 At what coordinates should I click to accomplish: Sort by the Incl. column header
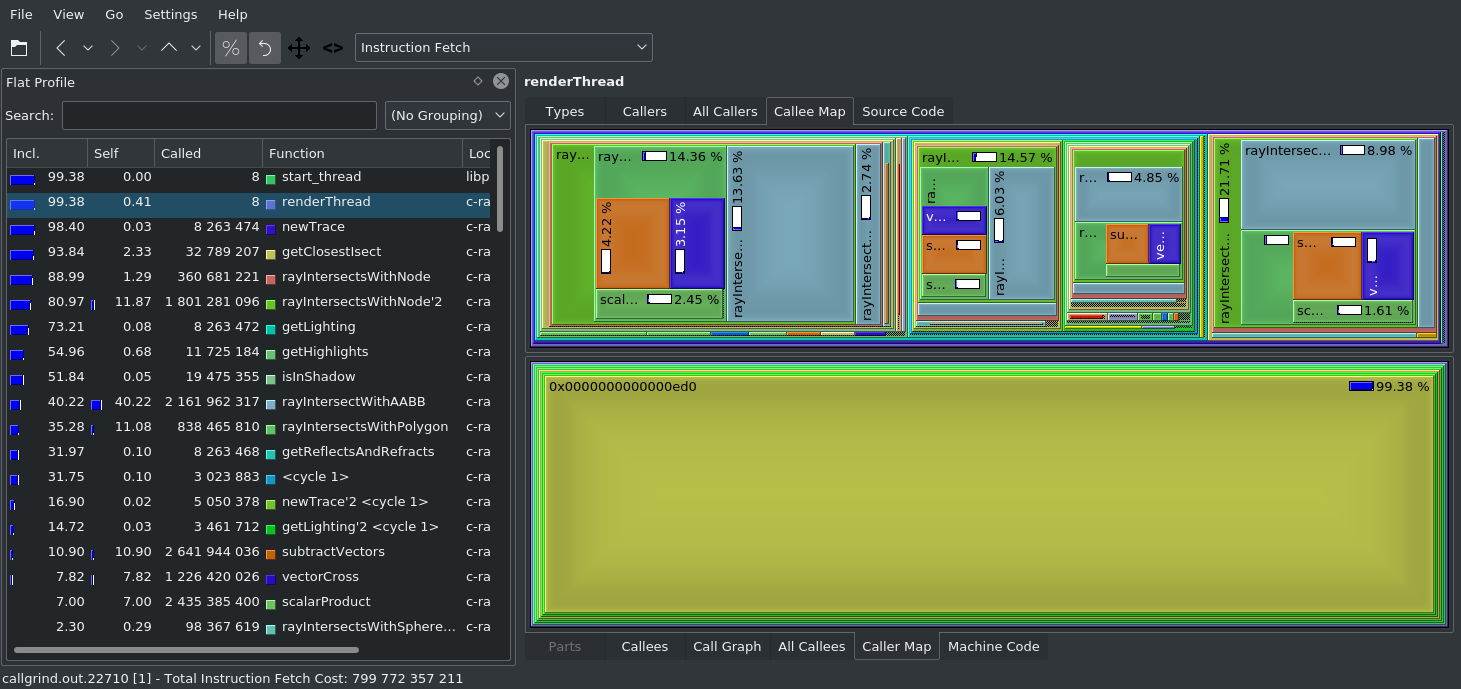[x=47, y=153]
